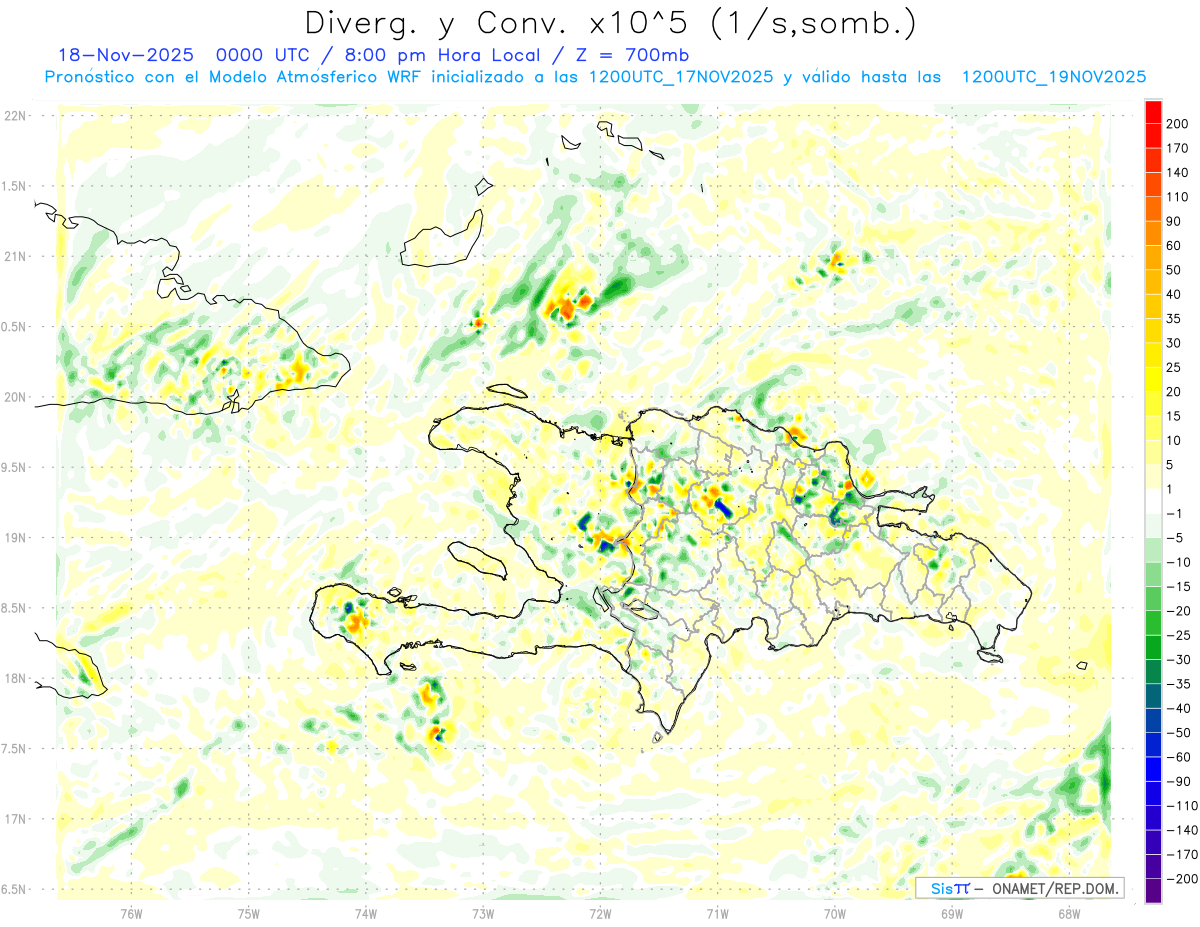1200x927 pixels.
Task: Click the 0.5N latitude label
Action: (x=14, y=327)
